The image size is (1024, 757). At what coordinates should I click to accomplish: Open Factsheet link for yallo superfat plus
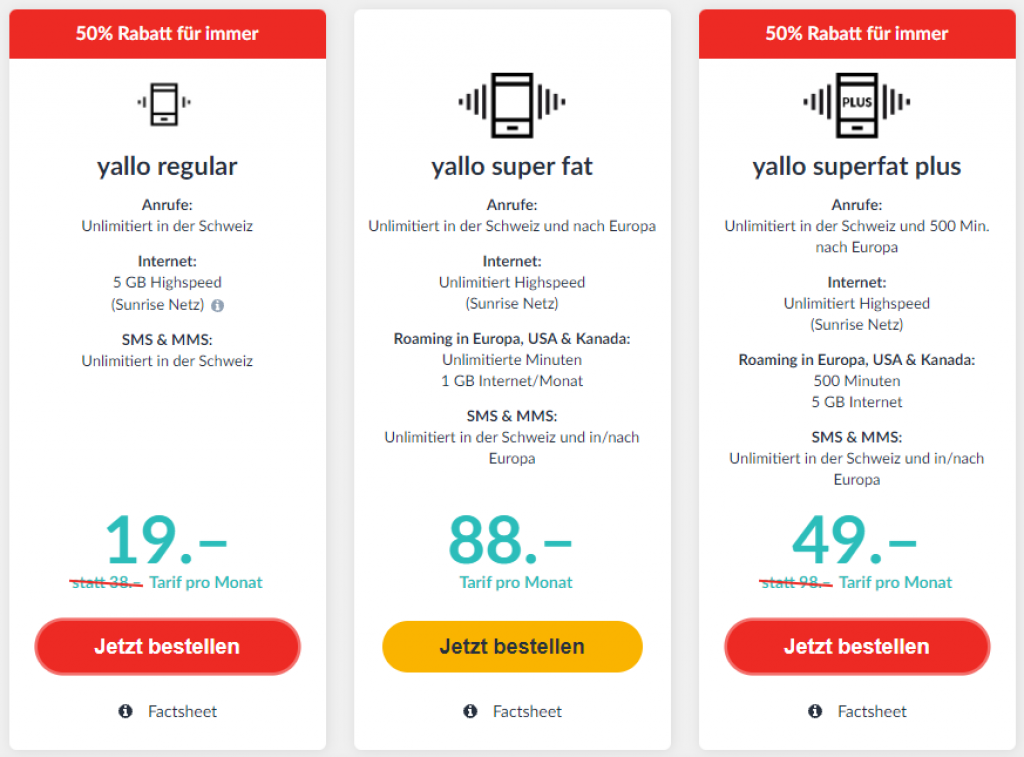(872, 711)
